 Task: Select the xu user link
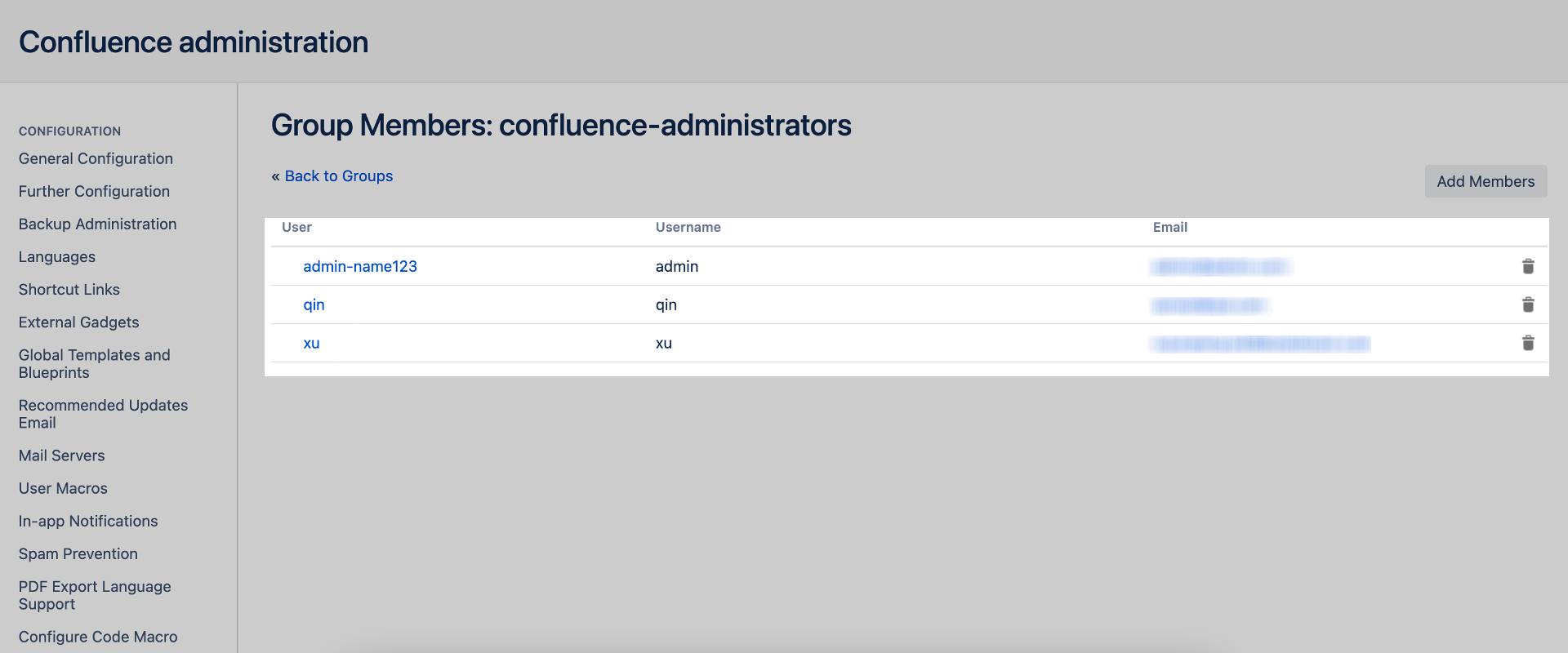coord(311,343)
